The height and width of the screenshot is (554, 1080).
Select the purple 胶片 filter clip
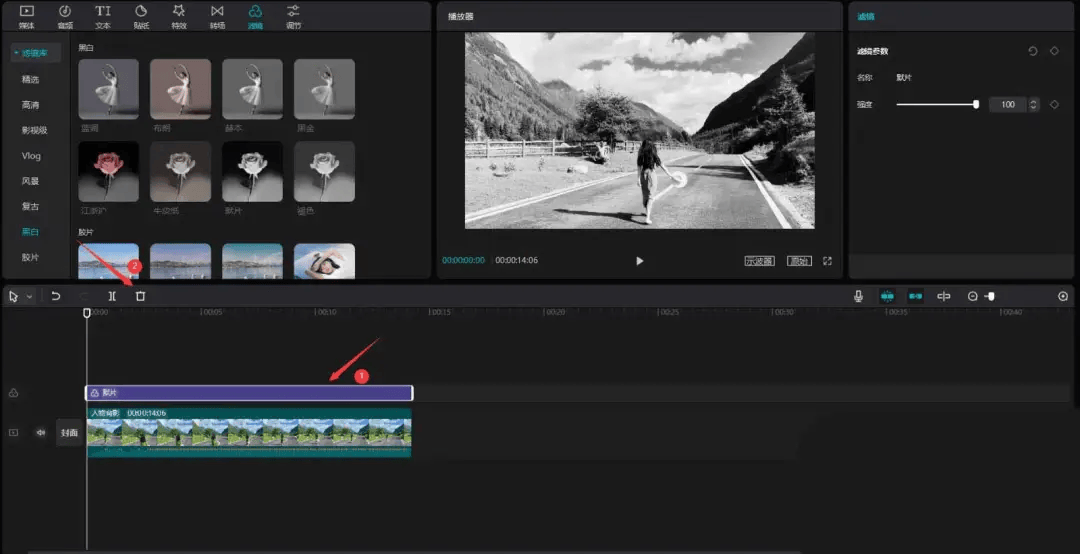click(x=249, y=393)
